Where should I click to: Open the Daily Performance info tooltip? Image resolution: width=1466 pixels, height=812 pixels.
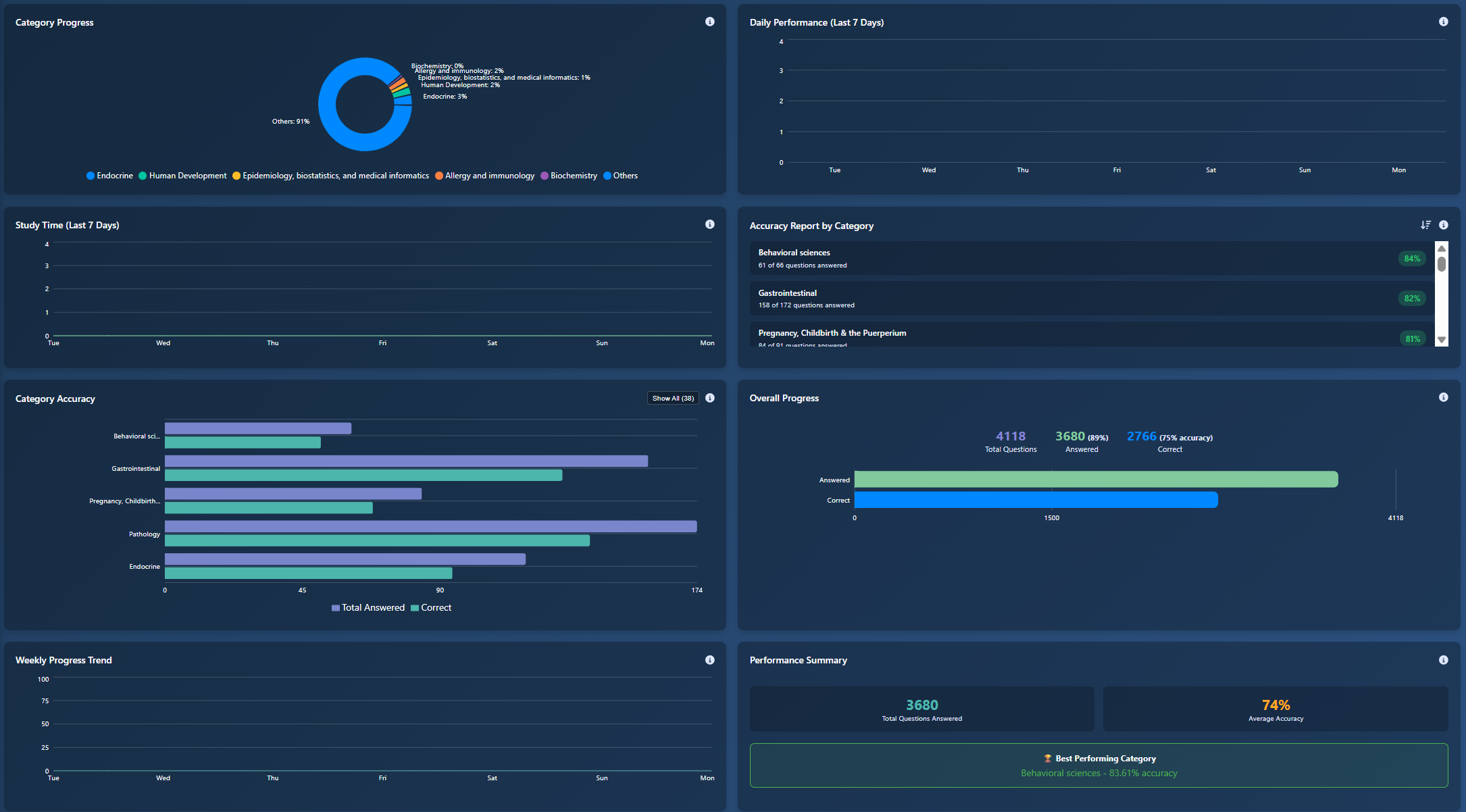pyautogui.click(x=1443, y=21)
